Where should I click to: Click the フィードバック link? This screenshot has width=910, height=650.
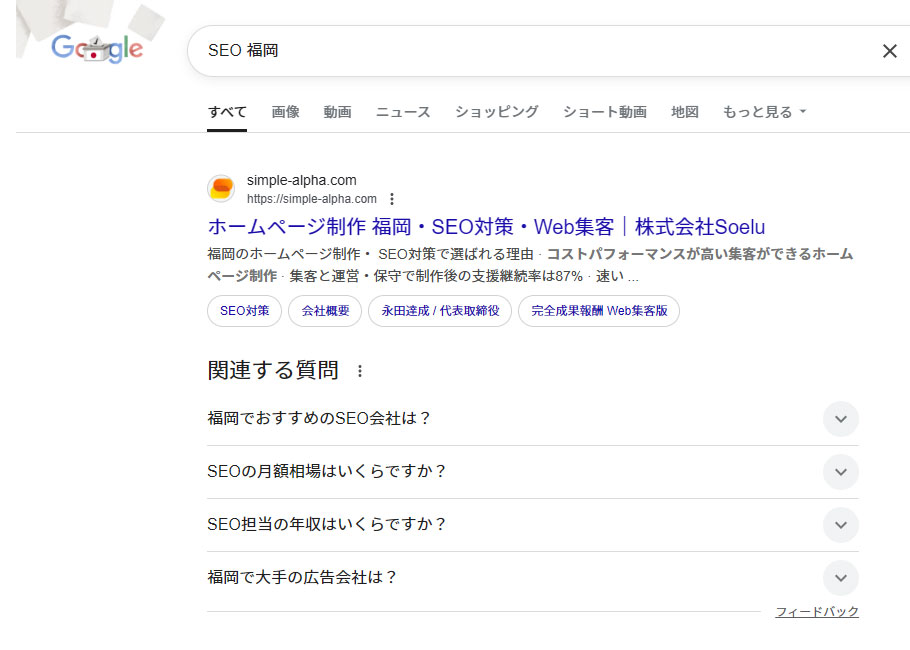click(817, 612)
